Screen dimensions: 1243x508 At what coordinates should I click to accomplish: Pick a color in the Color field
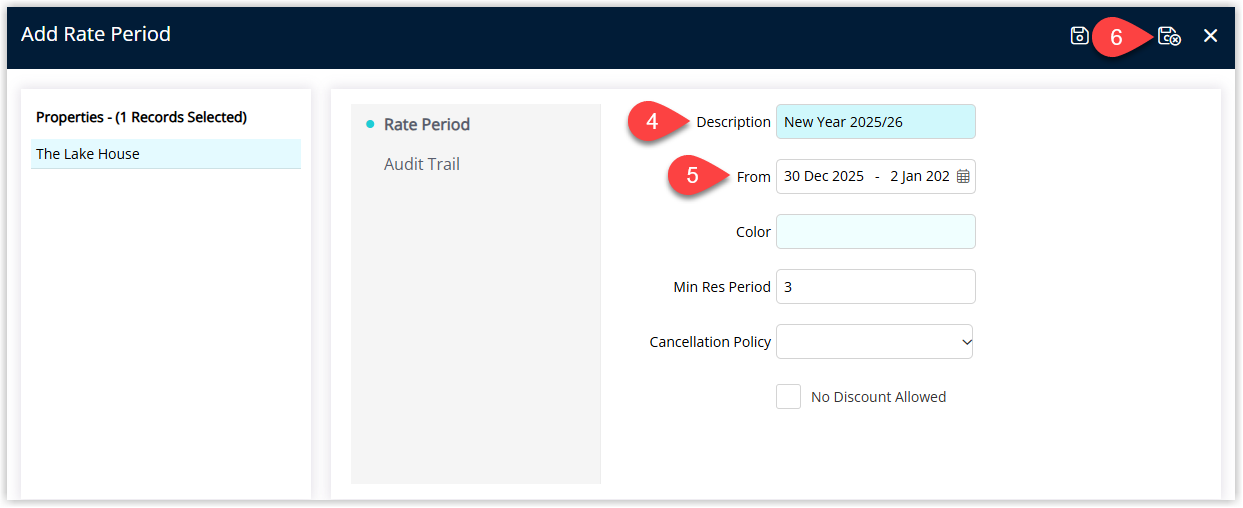(876, 232)
